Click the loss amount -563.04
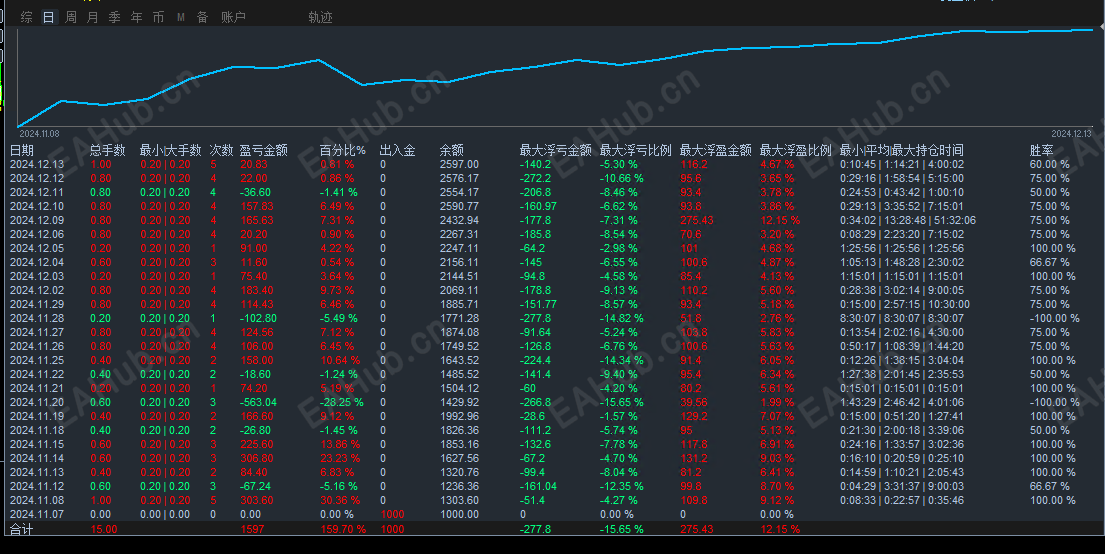Screen dimensions: 1105x554 (259, 402)
